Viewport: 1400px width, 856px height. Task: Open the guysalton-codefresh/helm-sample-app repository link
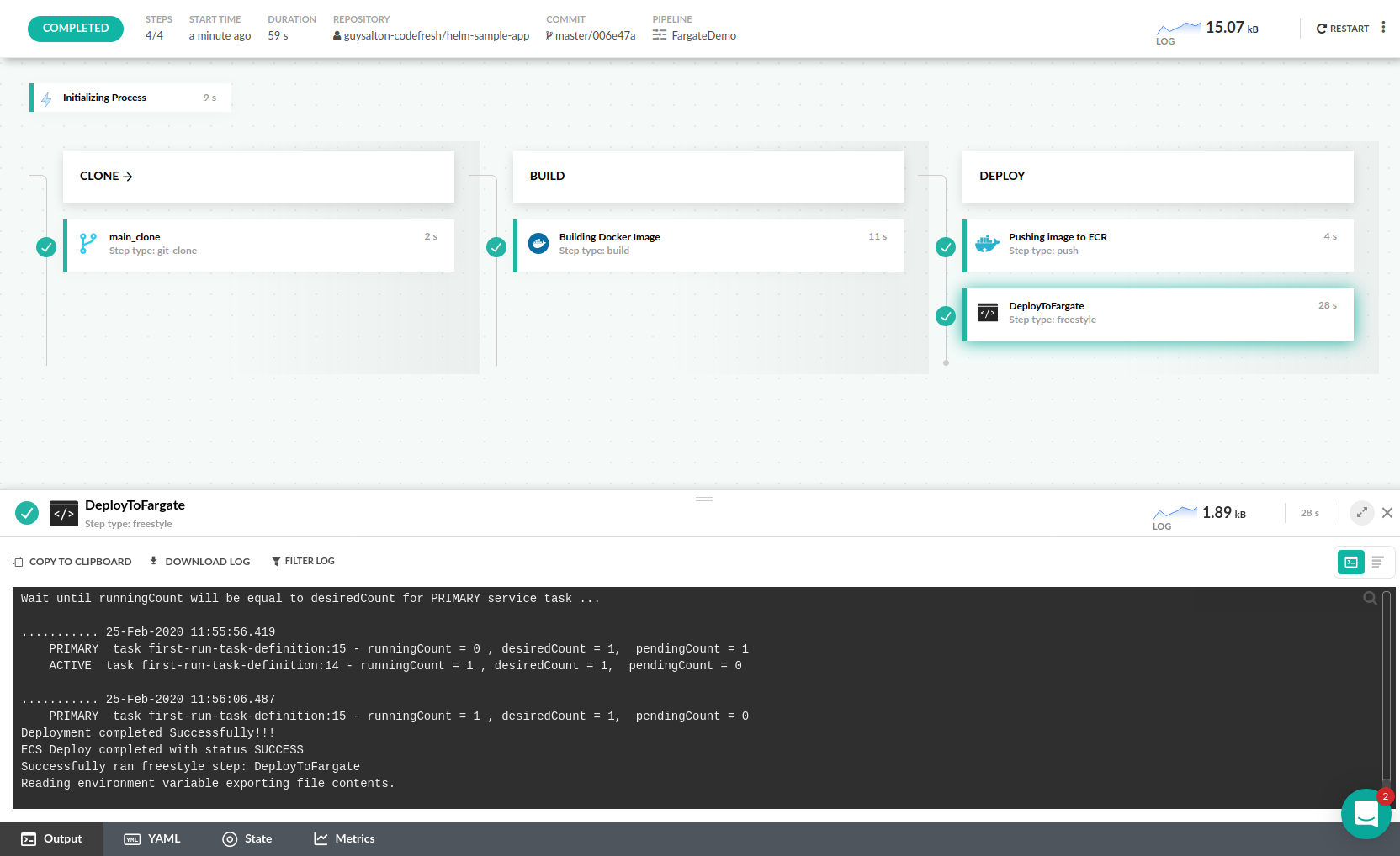pos(436,36)
